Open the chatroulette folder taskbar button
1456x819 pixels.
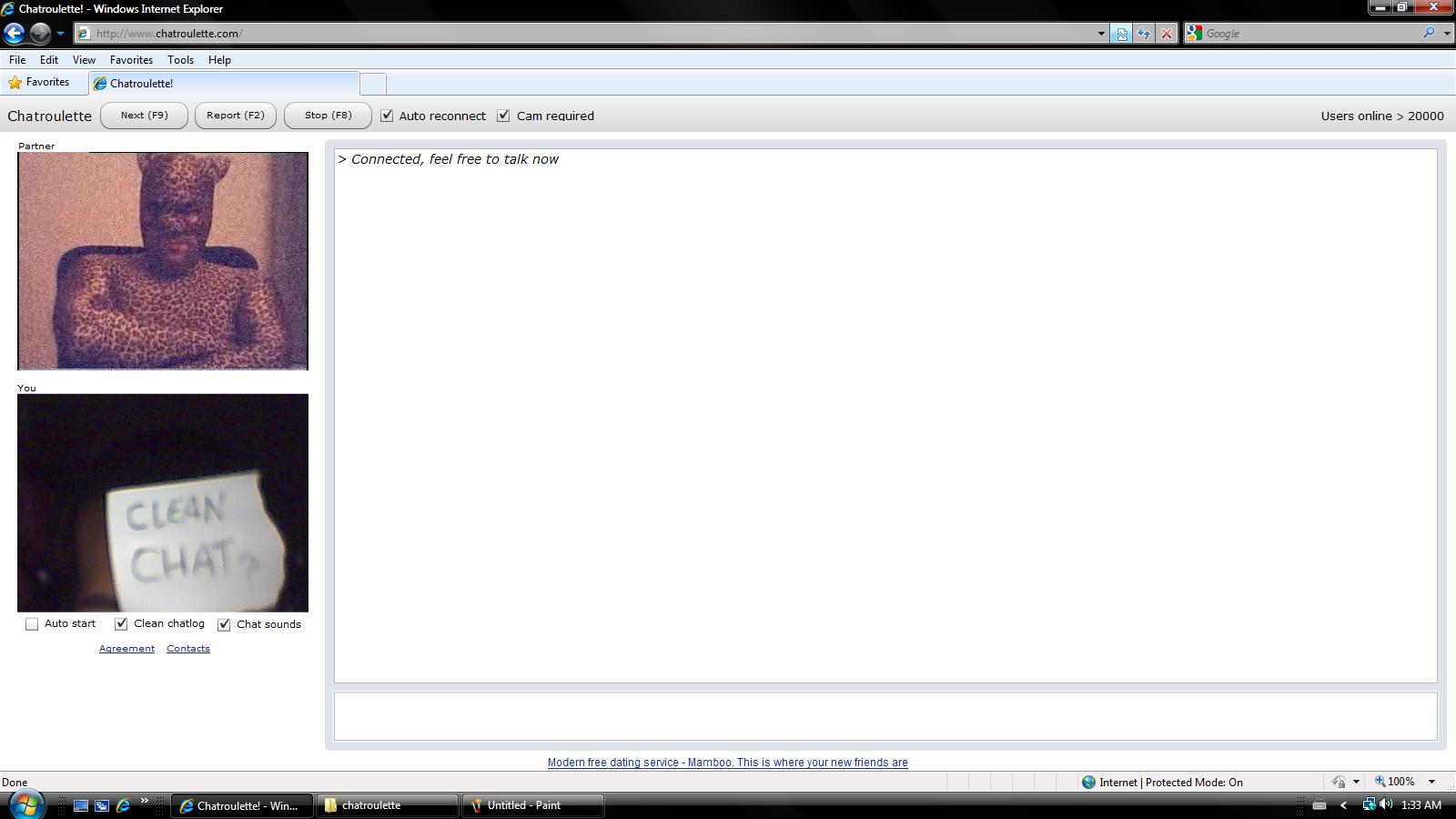388,805
